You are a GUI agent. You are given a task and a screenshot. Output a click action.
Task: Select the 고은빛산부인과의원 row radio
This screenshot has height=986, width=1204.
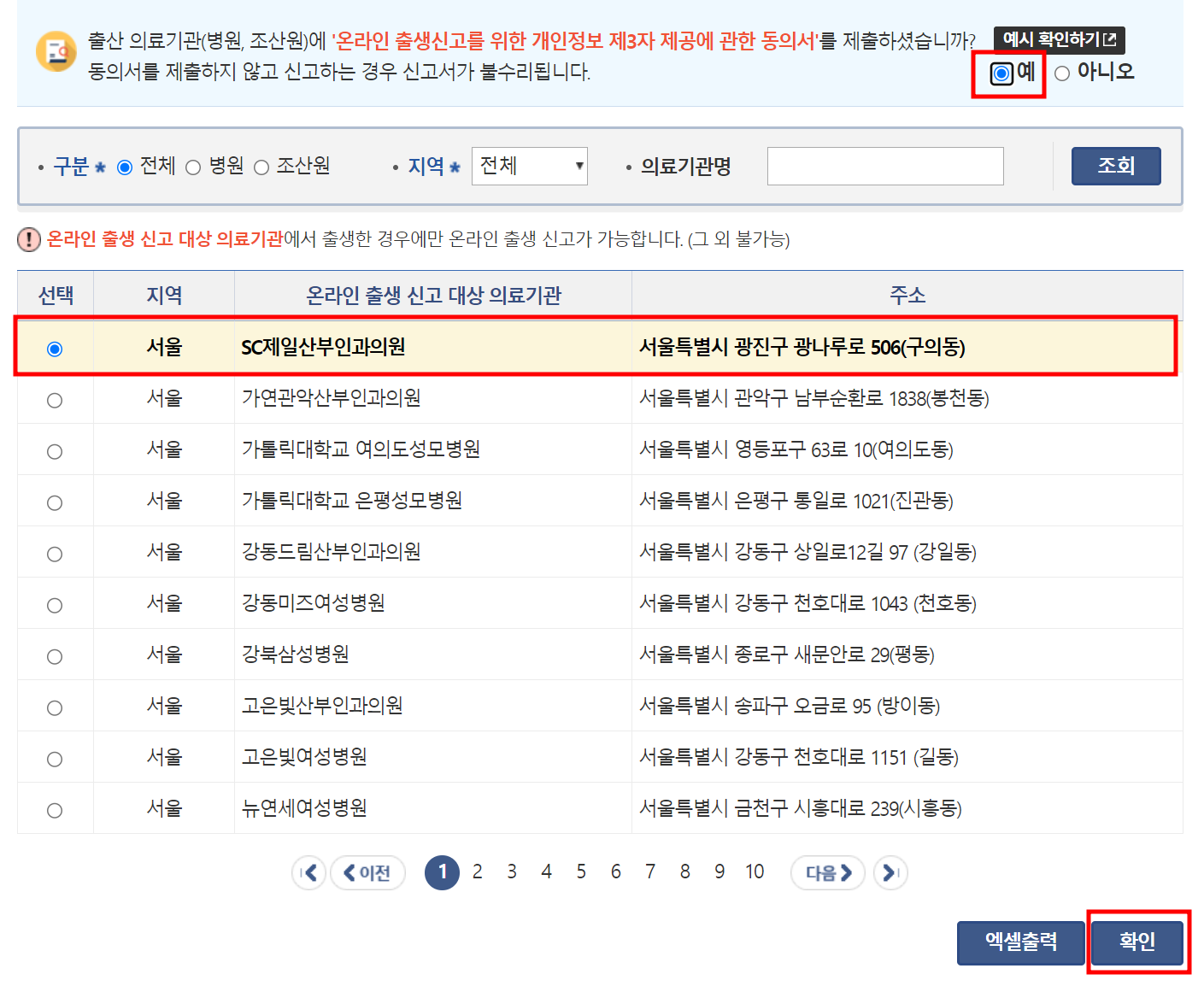tap(55, 707)
